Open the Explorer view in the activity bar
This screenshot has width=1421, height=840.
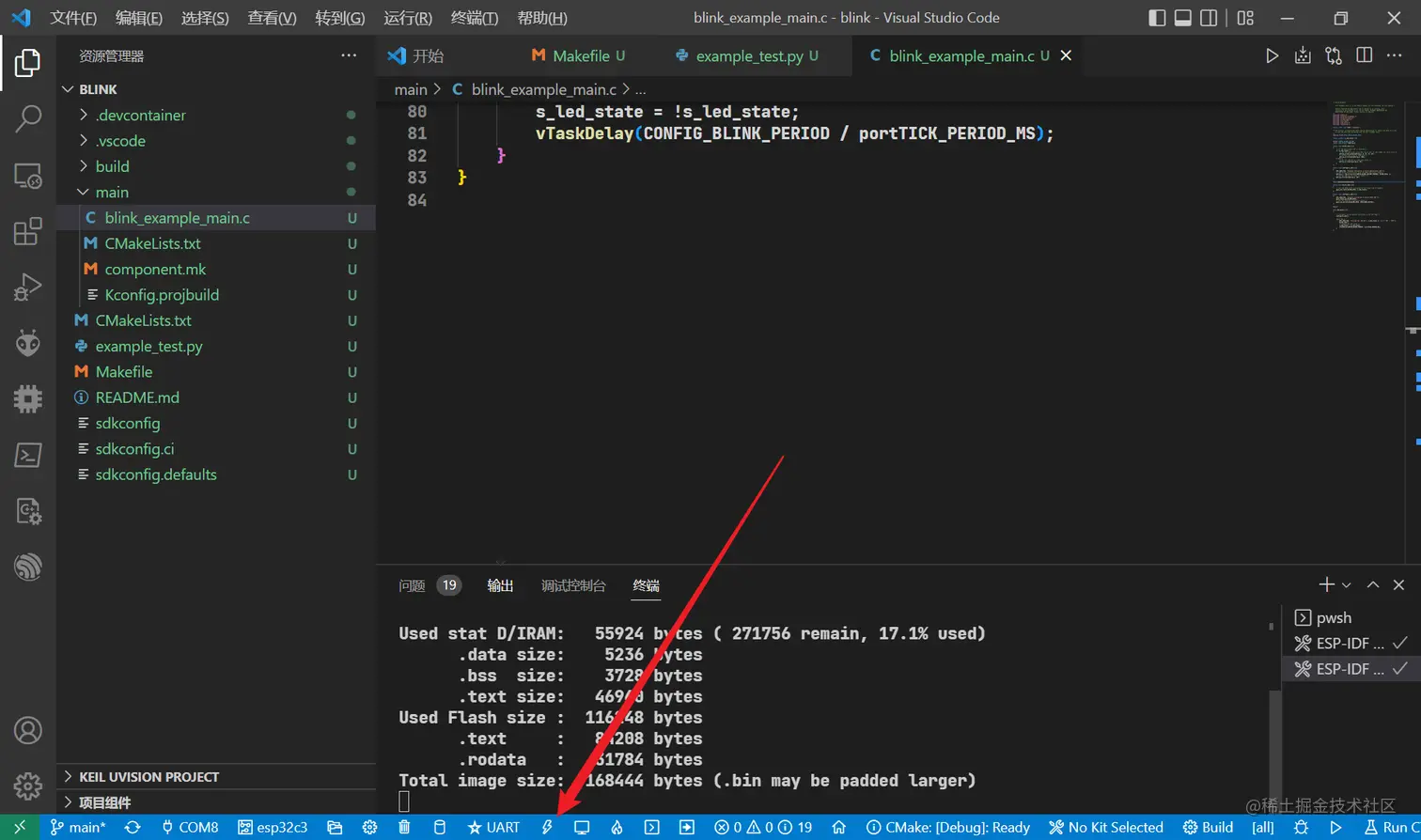28,63
